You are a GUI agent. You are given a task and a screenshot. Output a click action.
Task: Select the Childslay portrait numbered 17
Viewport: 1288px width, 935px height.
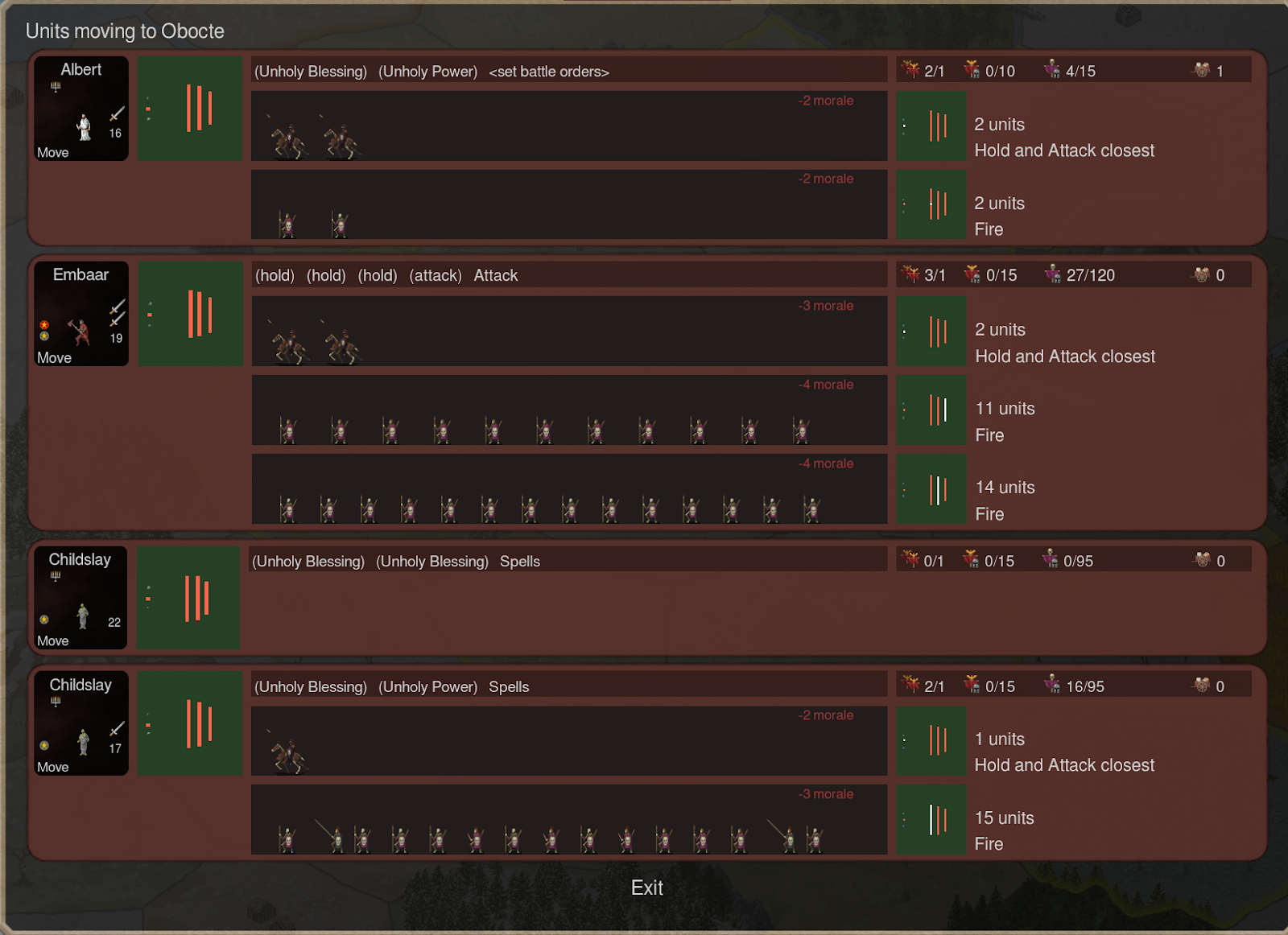80,723
